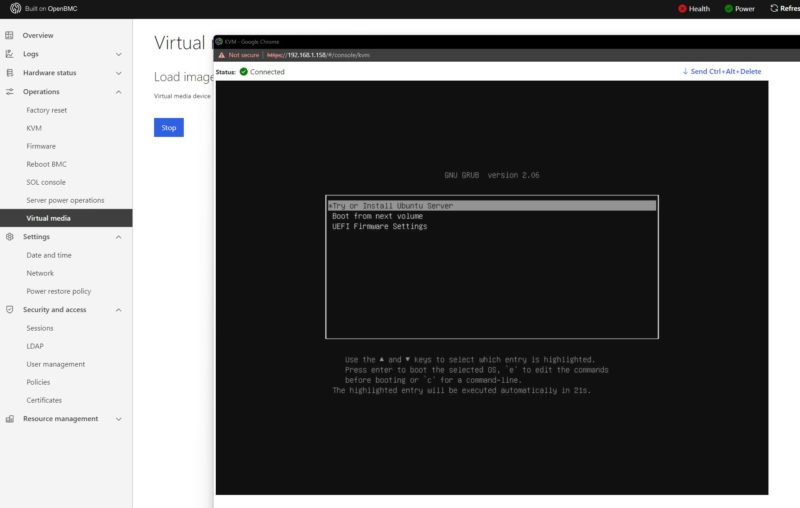The image size is (800, 508).
Task: Click the Not secure warning icon in KVM window
Action: [x=221, y=55]
